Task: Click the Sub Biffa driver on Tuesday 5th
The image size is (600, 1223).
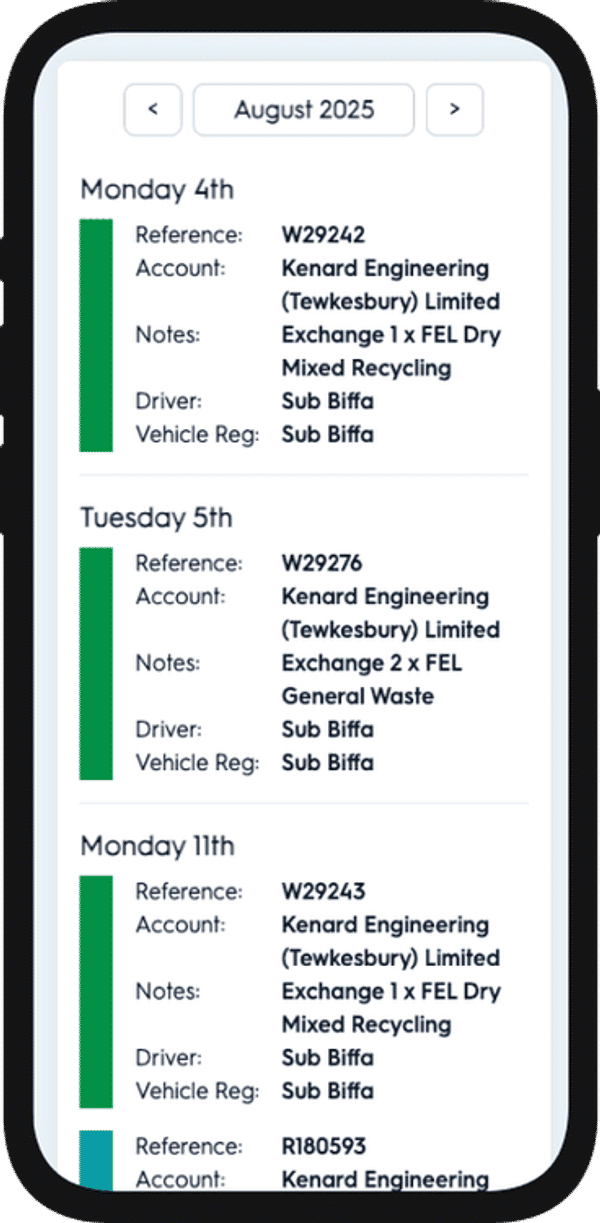Action: (x=328, y=729)
